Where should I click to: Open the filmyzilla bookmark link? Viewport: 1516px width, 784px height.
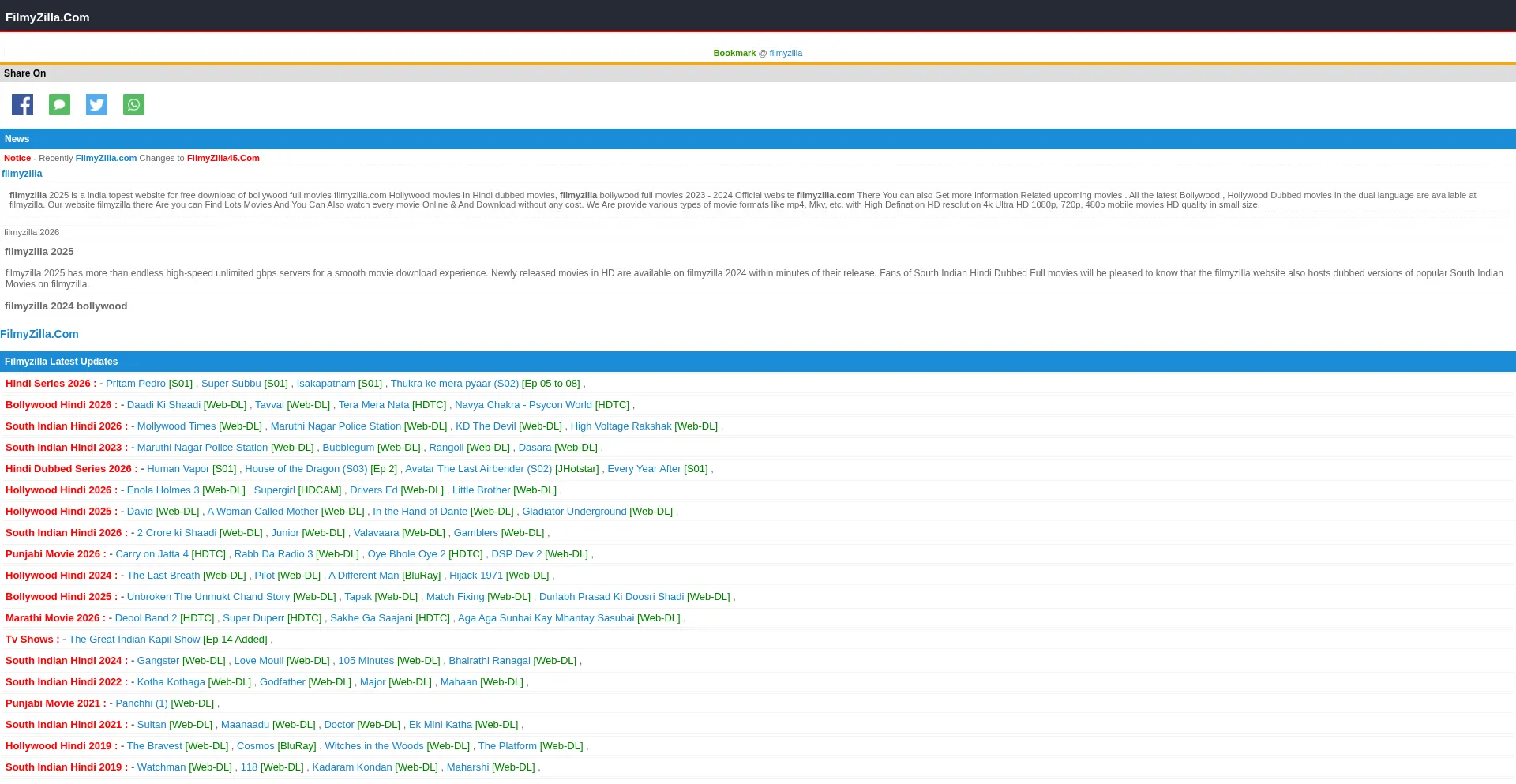[786, 53]
